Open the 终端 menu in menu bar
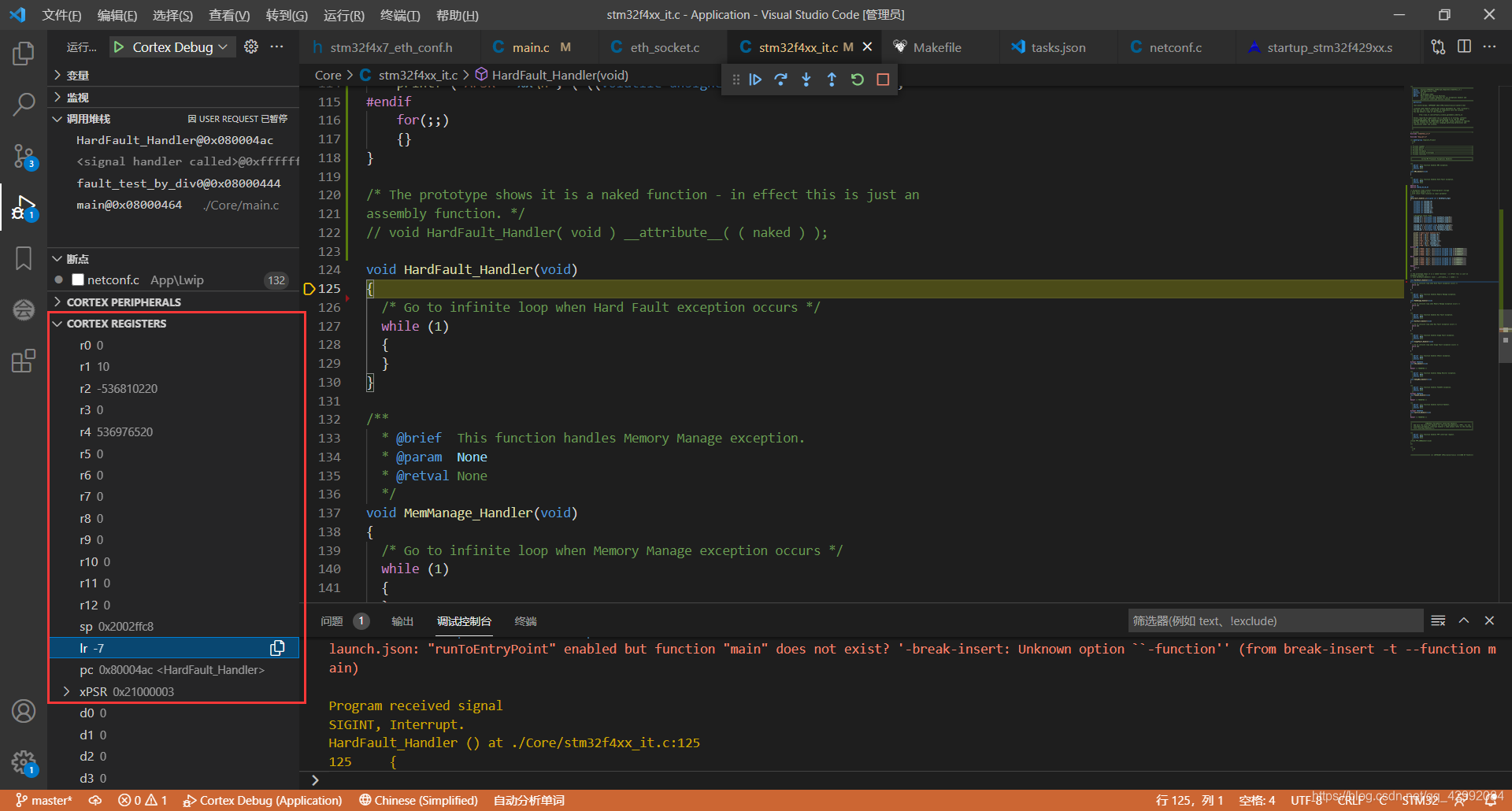 399,15
